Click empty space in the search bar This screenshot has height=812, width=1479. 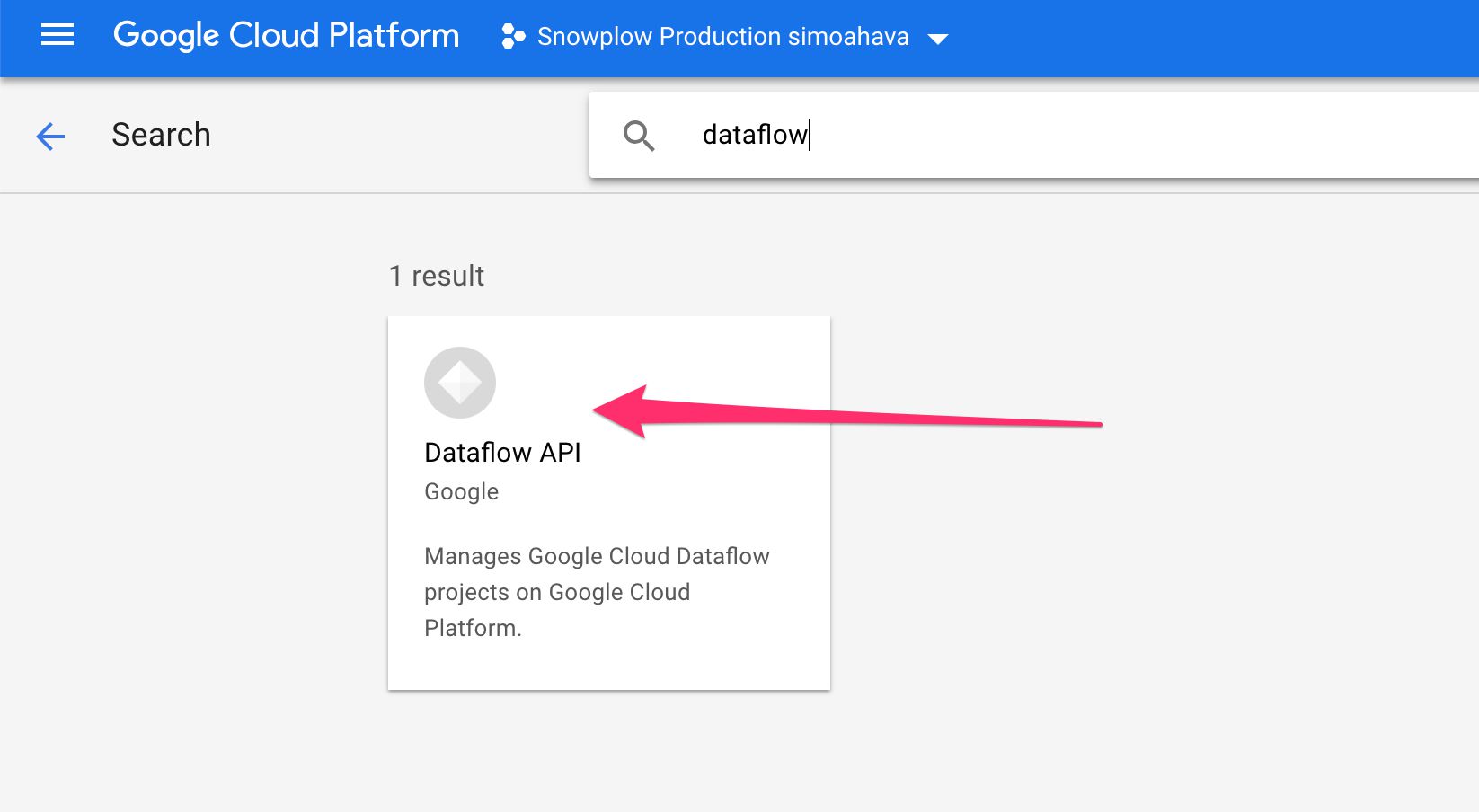pyautogui.click(x=1141, y=135)
